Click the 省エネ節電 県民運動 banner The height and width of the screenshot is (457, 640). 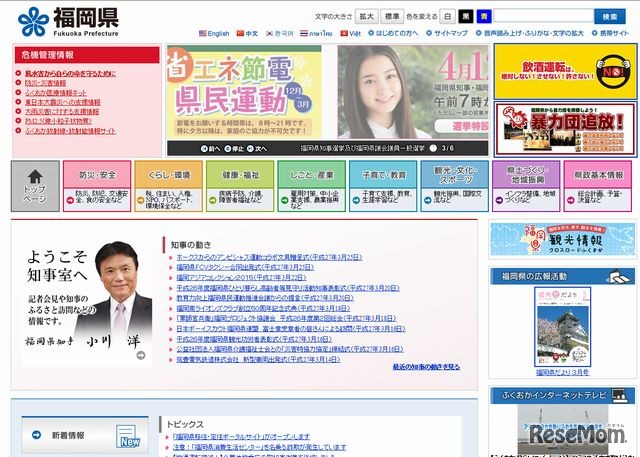click(244, 92)
